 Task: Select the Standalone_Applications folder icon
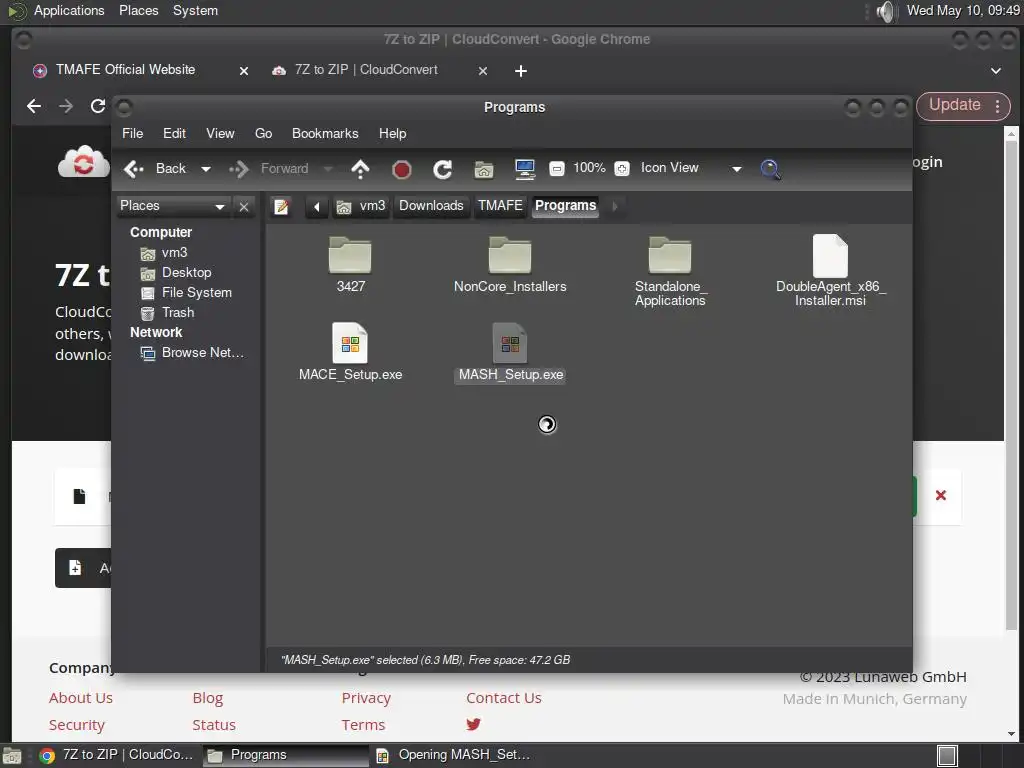(x=670, y=255)
